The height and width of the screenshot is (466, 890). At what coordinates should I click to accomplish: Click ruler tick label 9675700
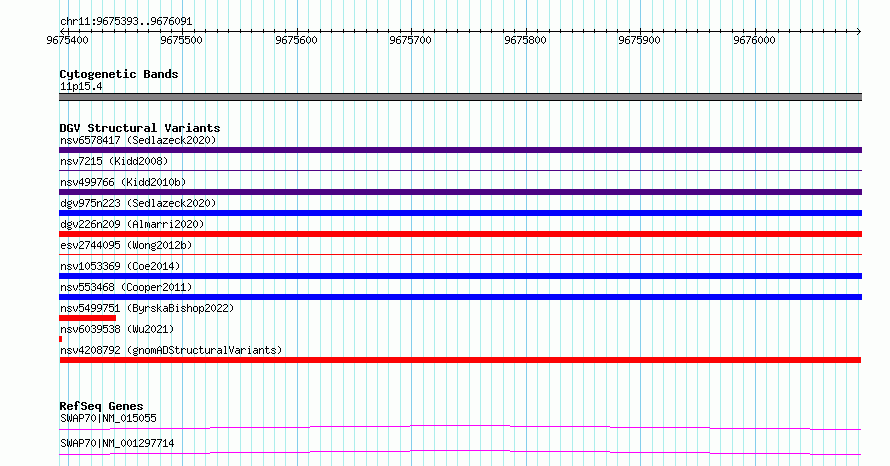click(x=410, y=40)
